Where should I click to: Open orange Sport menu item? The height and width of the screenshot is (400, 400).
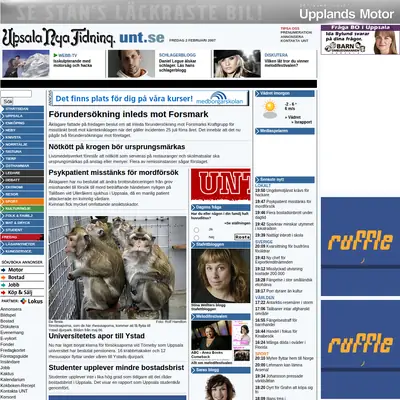click(22, 201)
